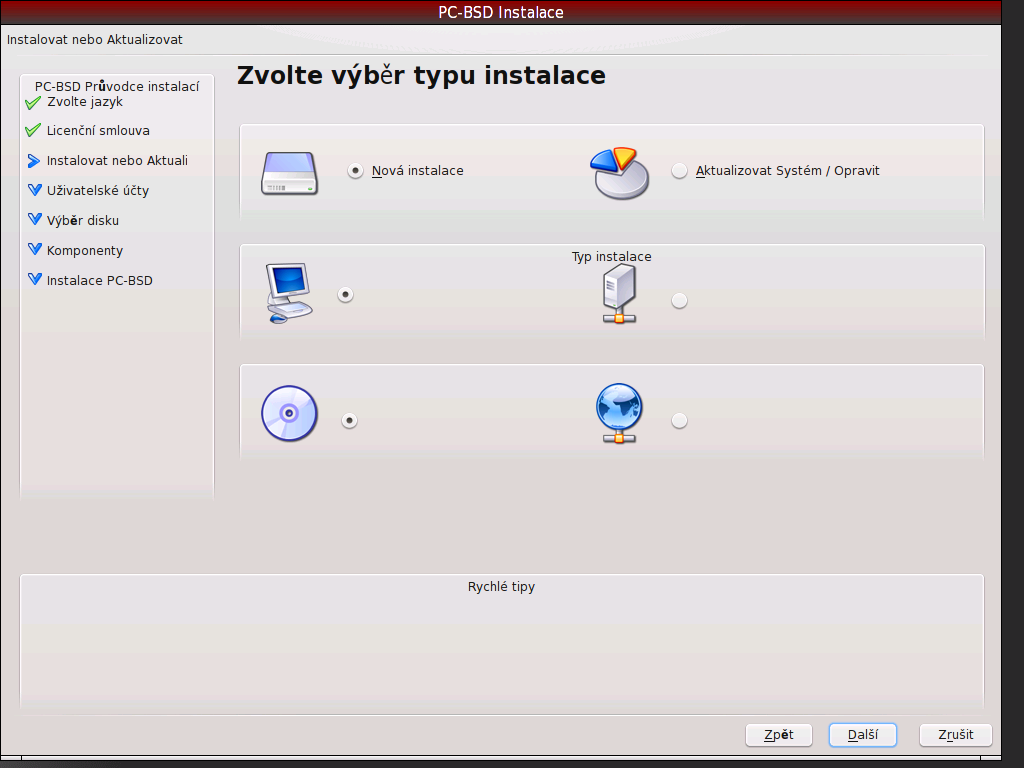Go back with the Zpět button
Screen dimensions: 1024x768
point(778,735)
